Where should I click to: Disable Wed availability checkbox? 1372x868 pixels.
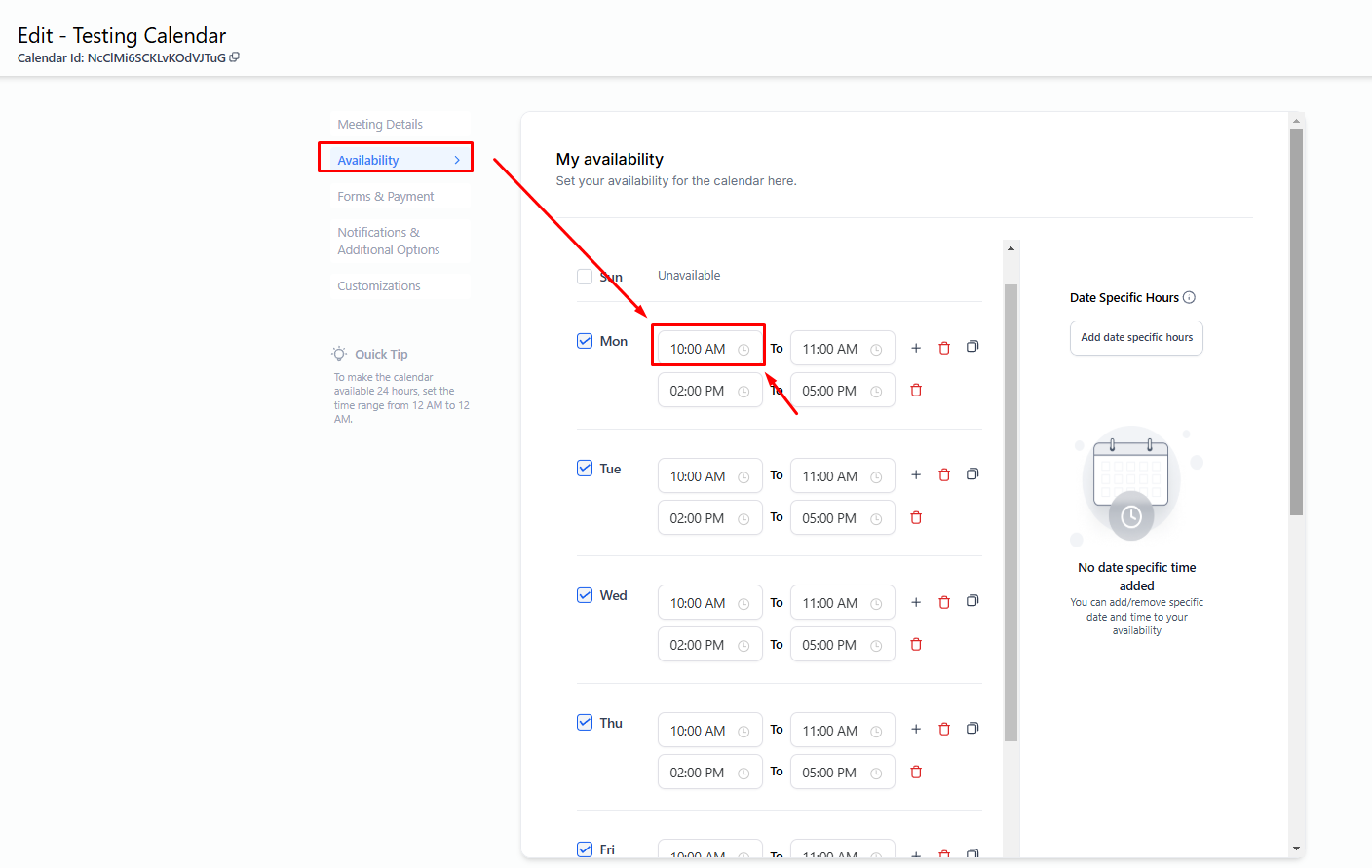(x=585, y=595)
